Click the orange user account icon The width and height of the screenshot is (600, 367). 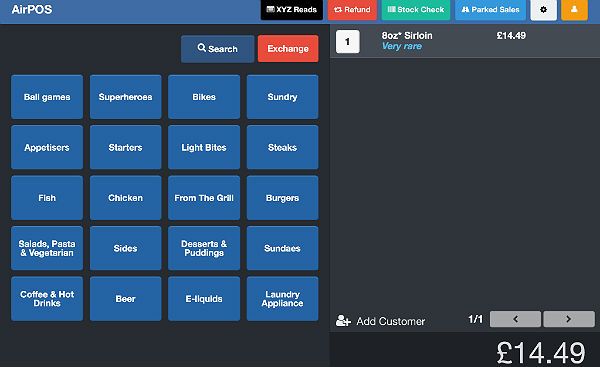click(x=574, y=10)
